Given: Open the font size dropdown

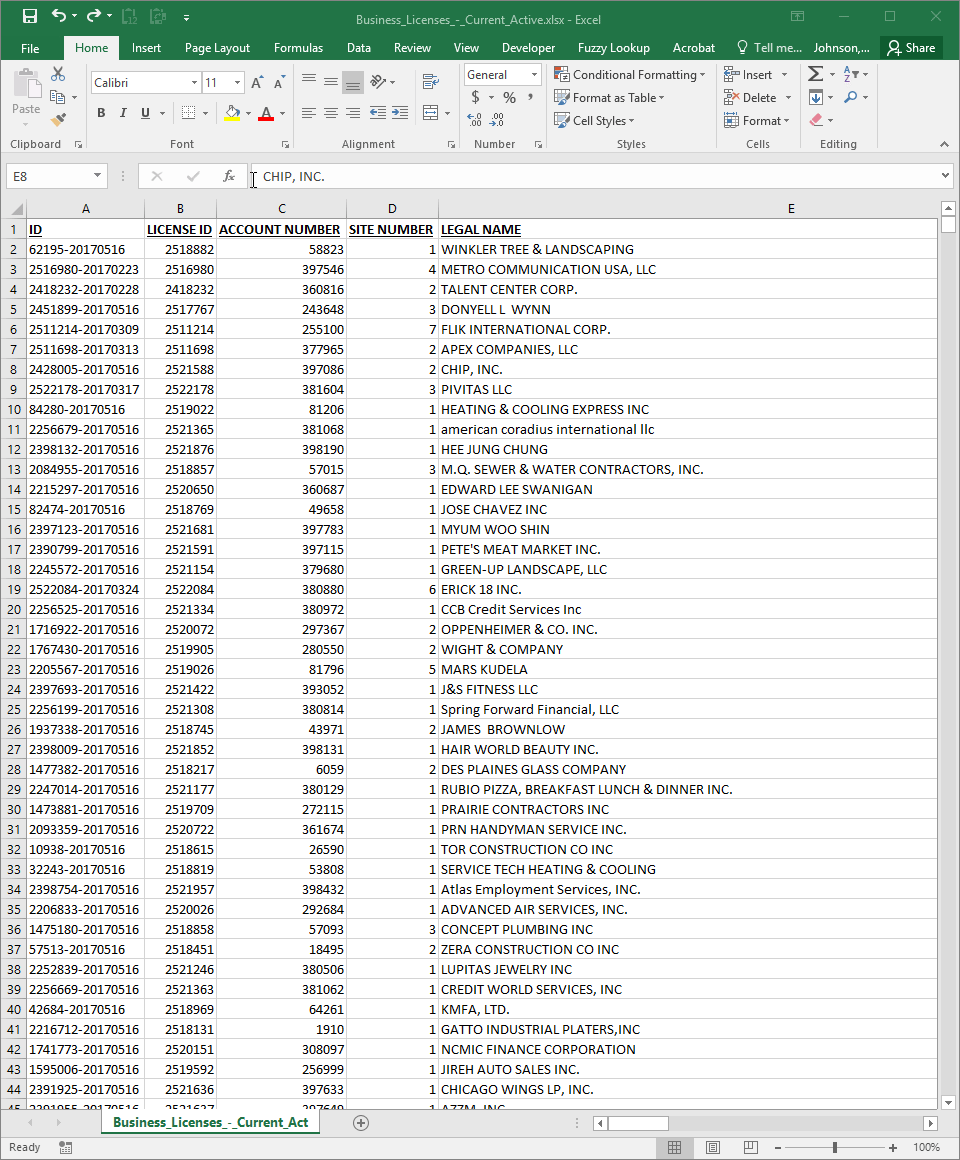Looking at the screenshot, I should click(x=237, y=83).
